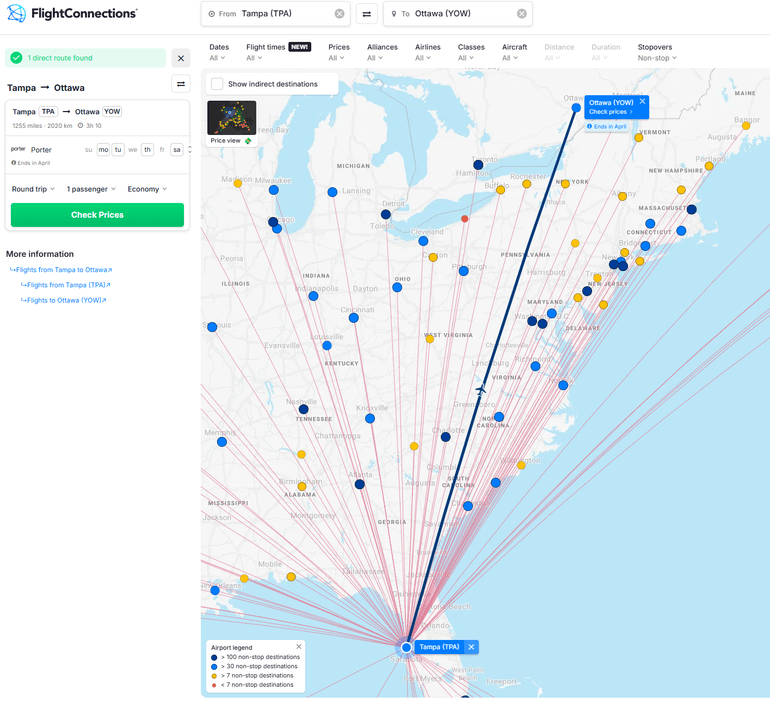Close the Ottawa (YOW) map popup
Viewport: 770px width, 702px height.
tap(642, 102)
